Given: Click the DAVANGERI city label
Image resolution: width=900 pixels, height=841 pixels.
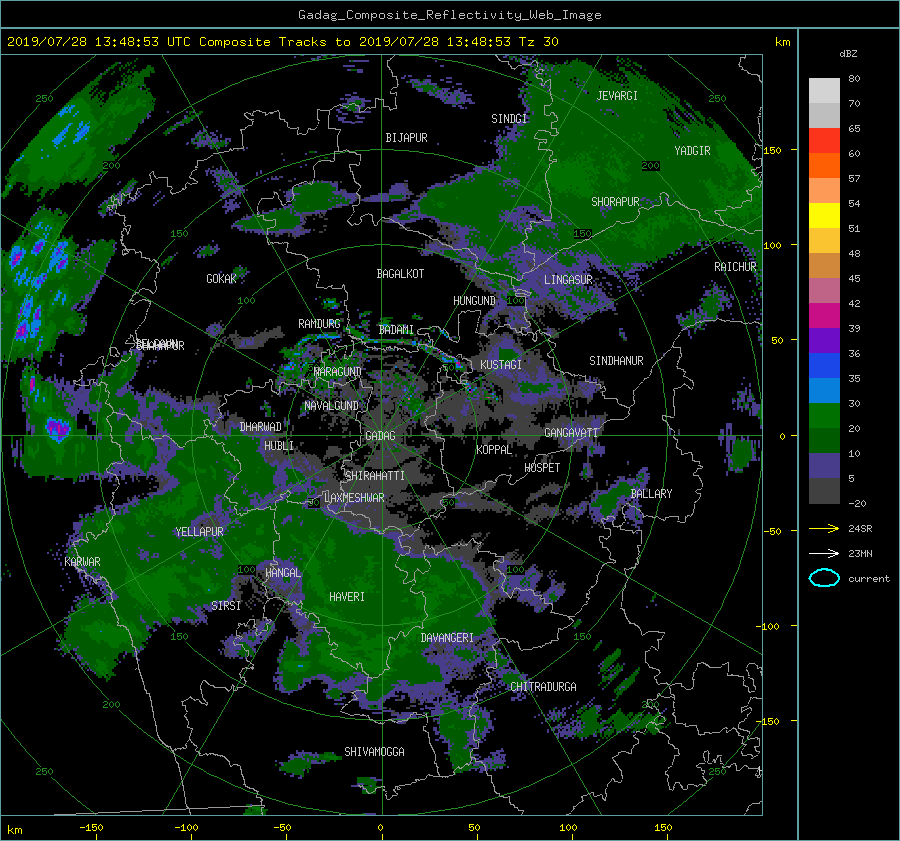Looking at the screenshot, I should pyautogui.click(x=447, y=638).
